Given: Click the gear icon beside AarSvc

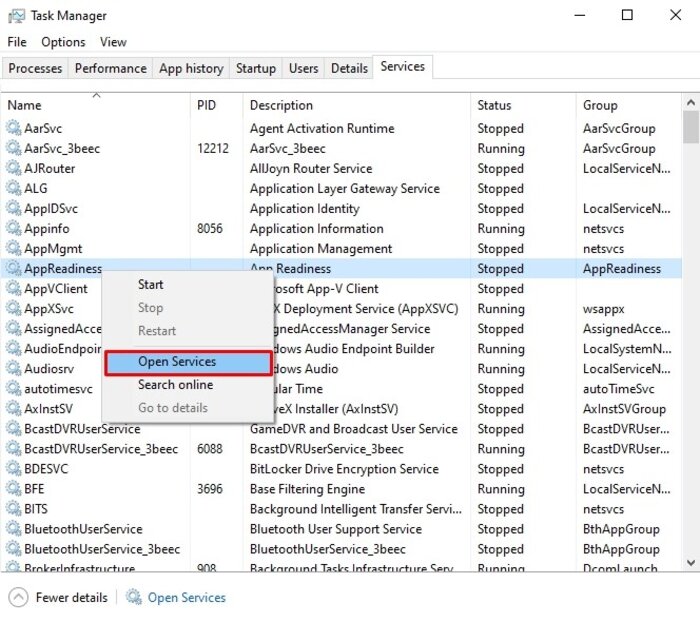Looking at the screenshot, I should point(13,128).
